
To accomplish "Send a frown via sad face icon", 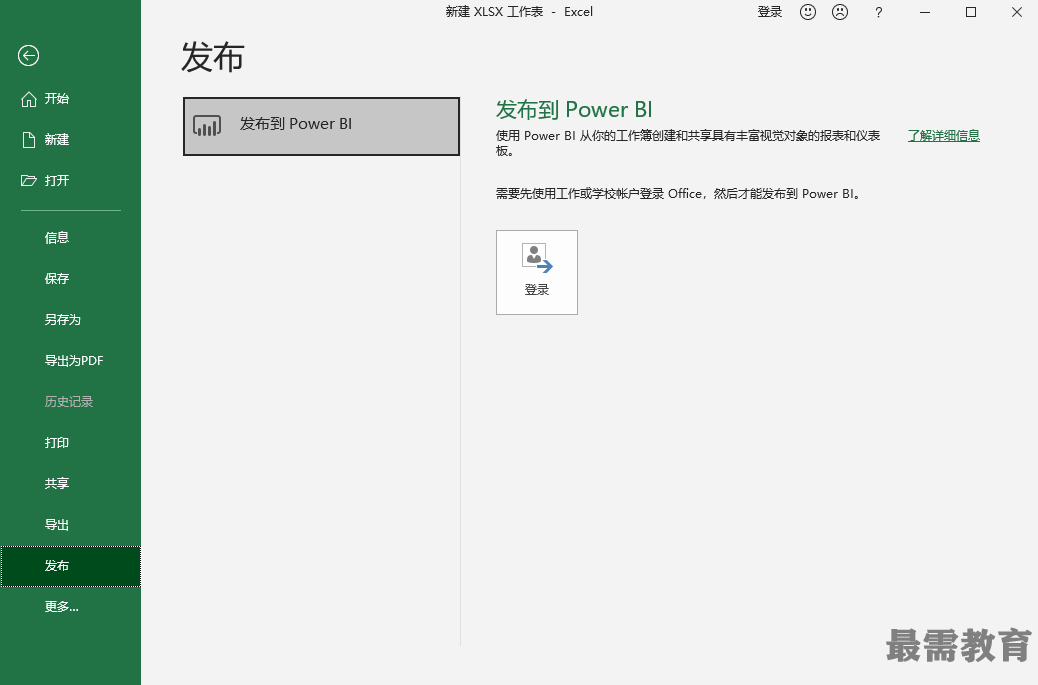I will pyautogui.click(x=840, y=12).
